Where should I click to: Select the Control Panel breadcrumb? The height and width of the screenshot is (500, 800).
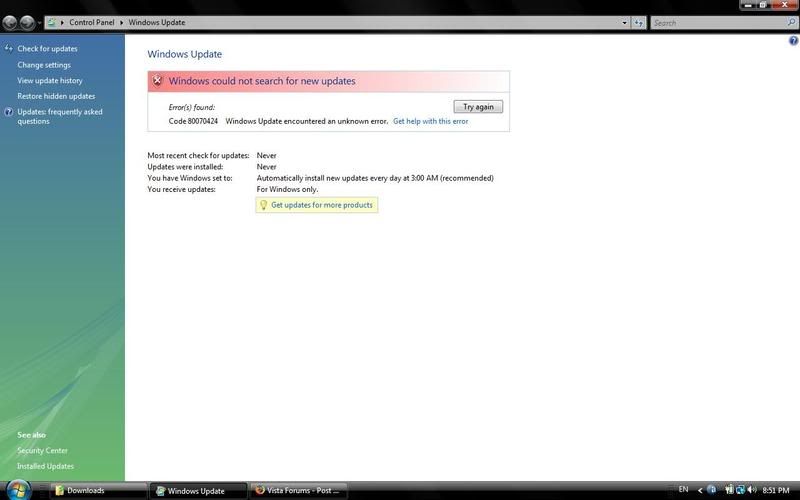(92, 22)
